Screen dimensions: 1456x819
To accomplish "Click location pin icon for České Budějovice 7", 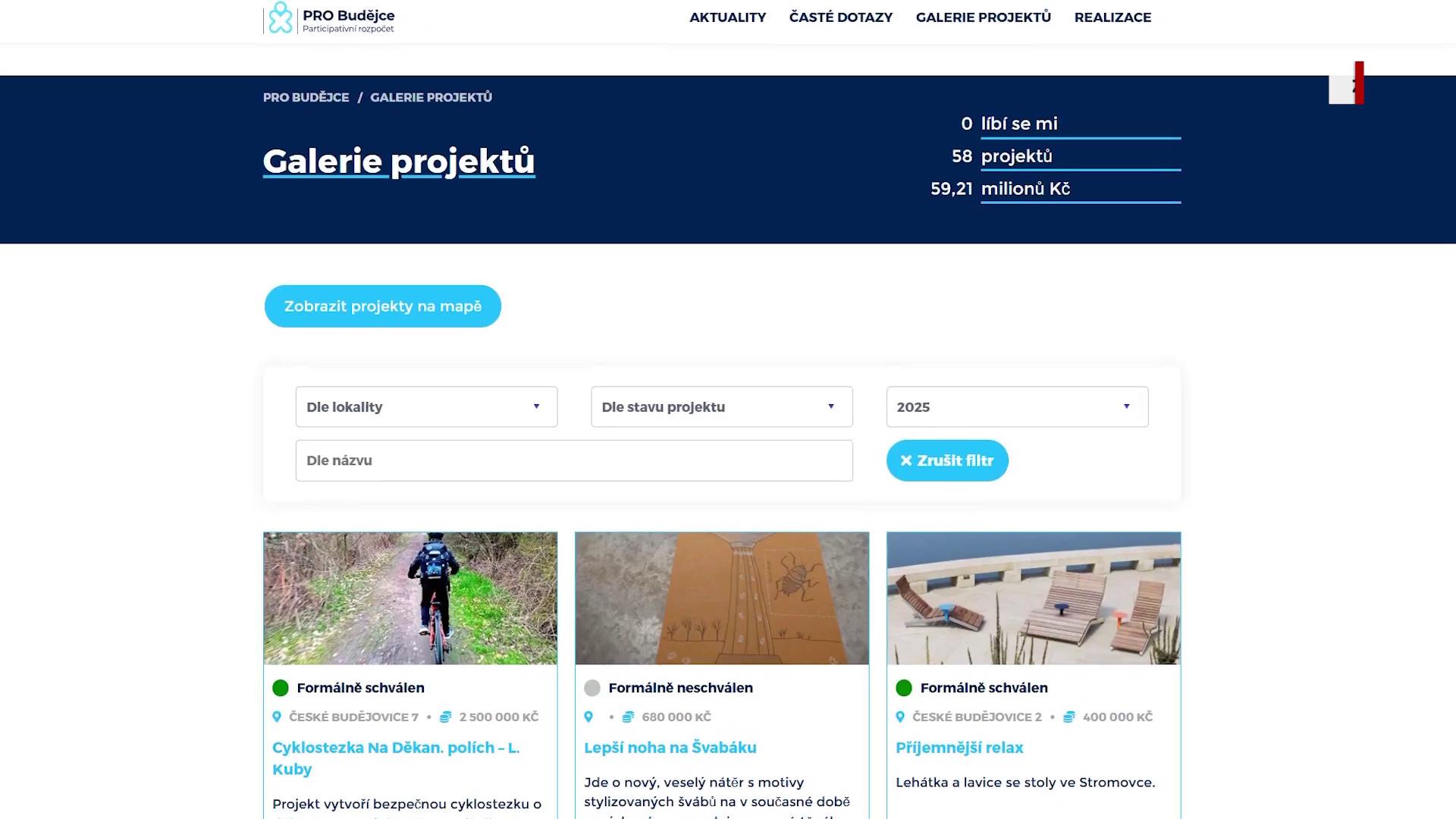I will click(277, 717).
